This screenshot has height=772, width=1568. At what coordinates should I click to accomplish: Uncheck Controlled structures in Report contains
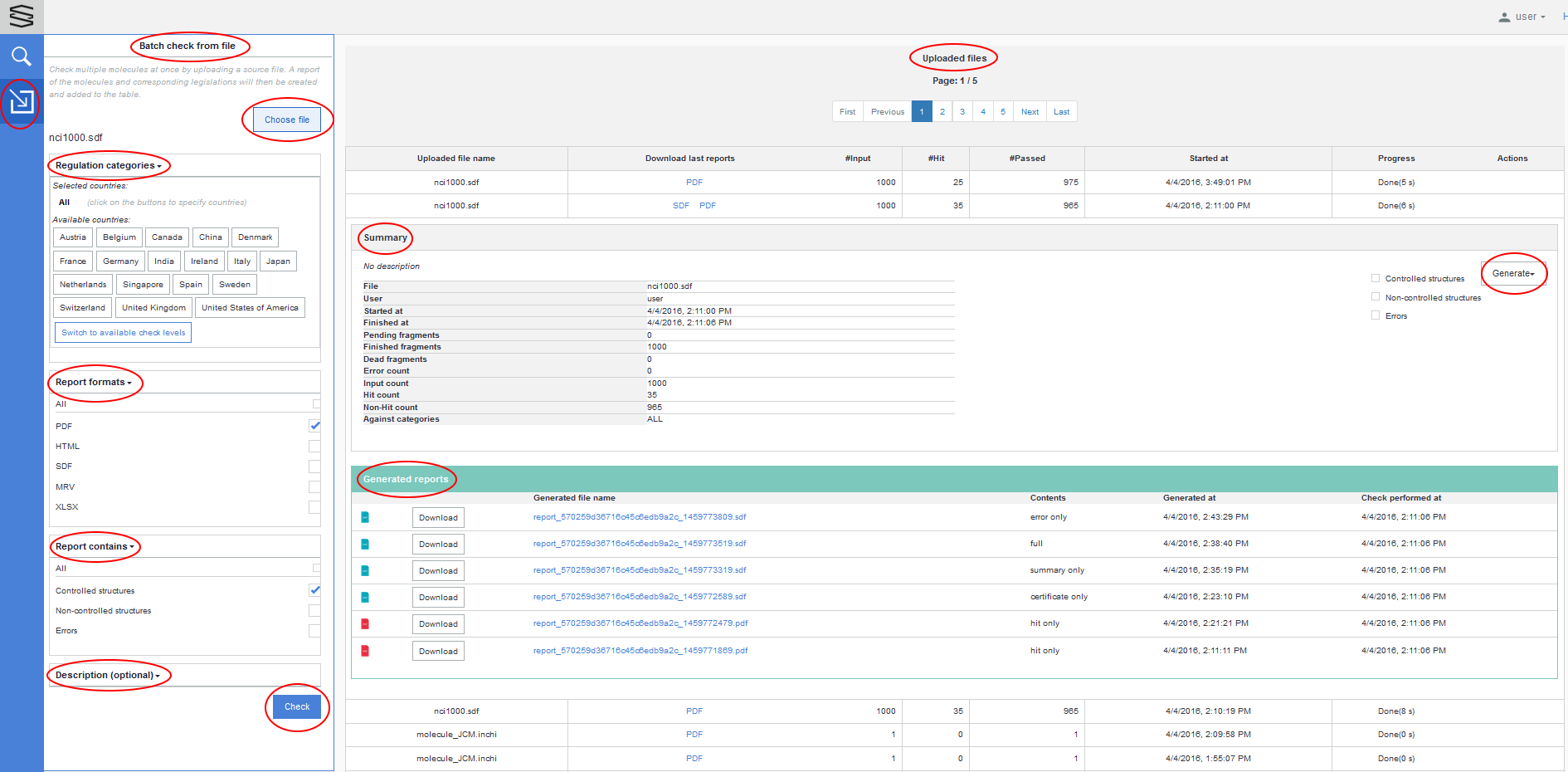click(x=314, y=590)
